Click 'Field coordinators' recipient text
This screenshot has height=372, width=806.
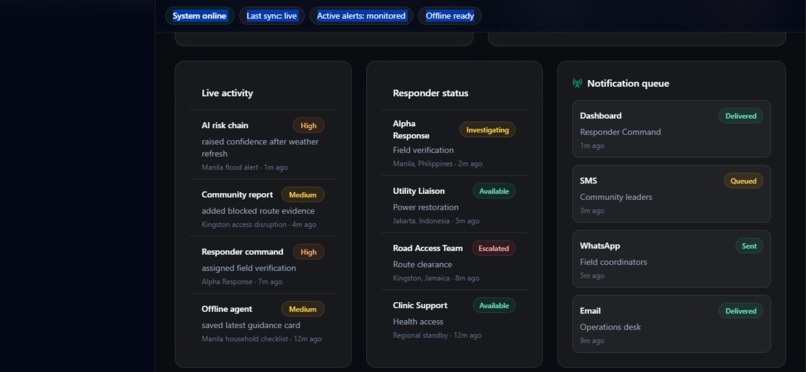613,262
